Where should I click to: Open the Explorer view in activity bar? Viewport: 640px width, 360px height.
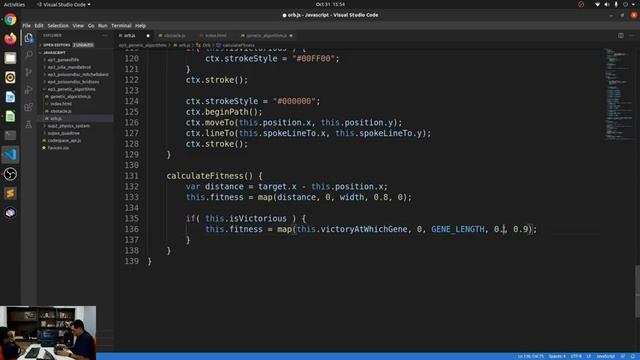click(x=29, y=38)
